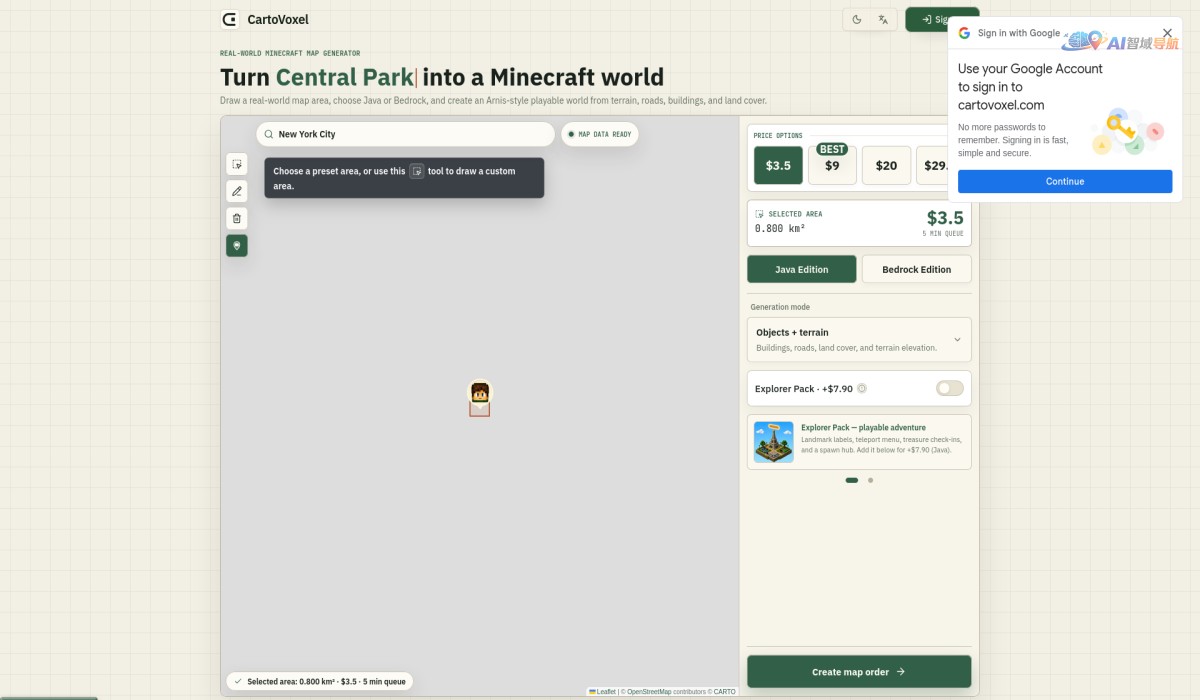Screen dimensions: 1200x700
Task: Select the $9 best price option
Action: coord(832,165)
